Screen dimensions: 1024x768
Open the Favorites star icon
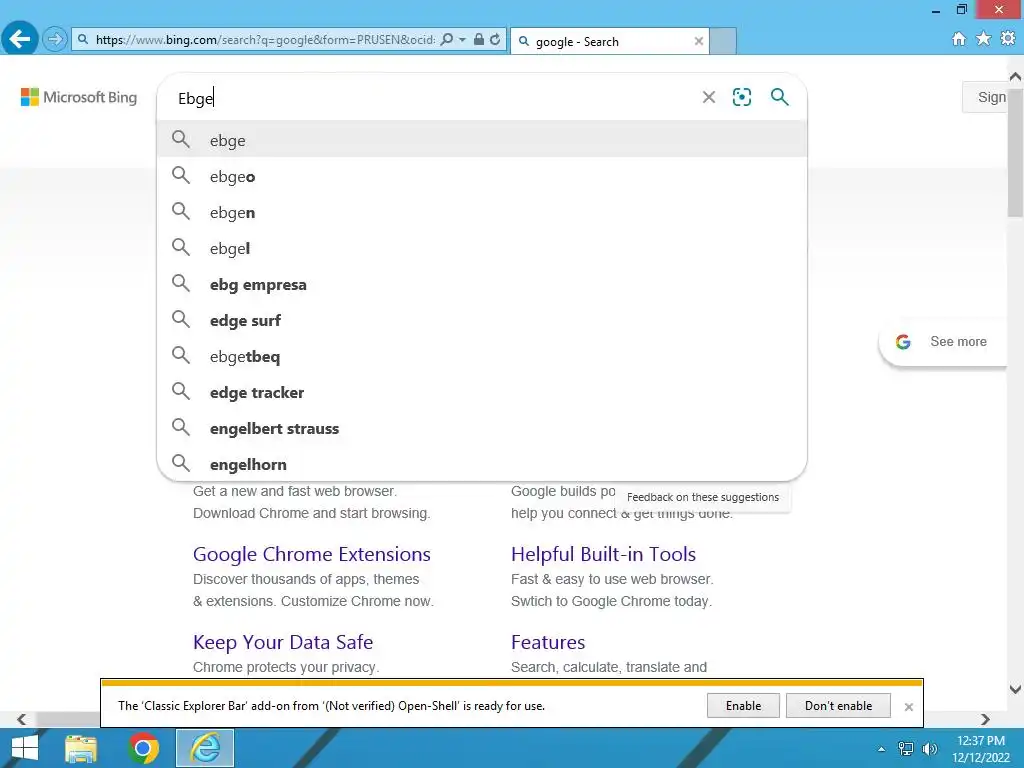983,39
